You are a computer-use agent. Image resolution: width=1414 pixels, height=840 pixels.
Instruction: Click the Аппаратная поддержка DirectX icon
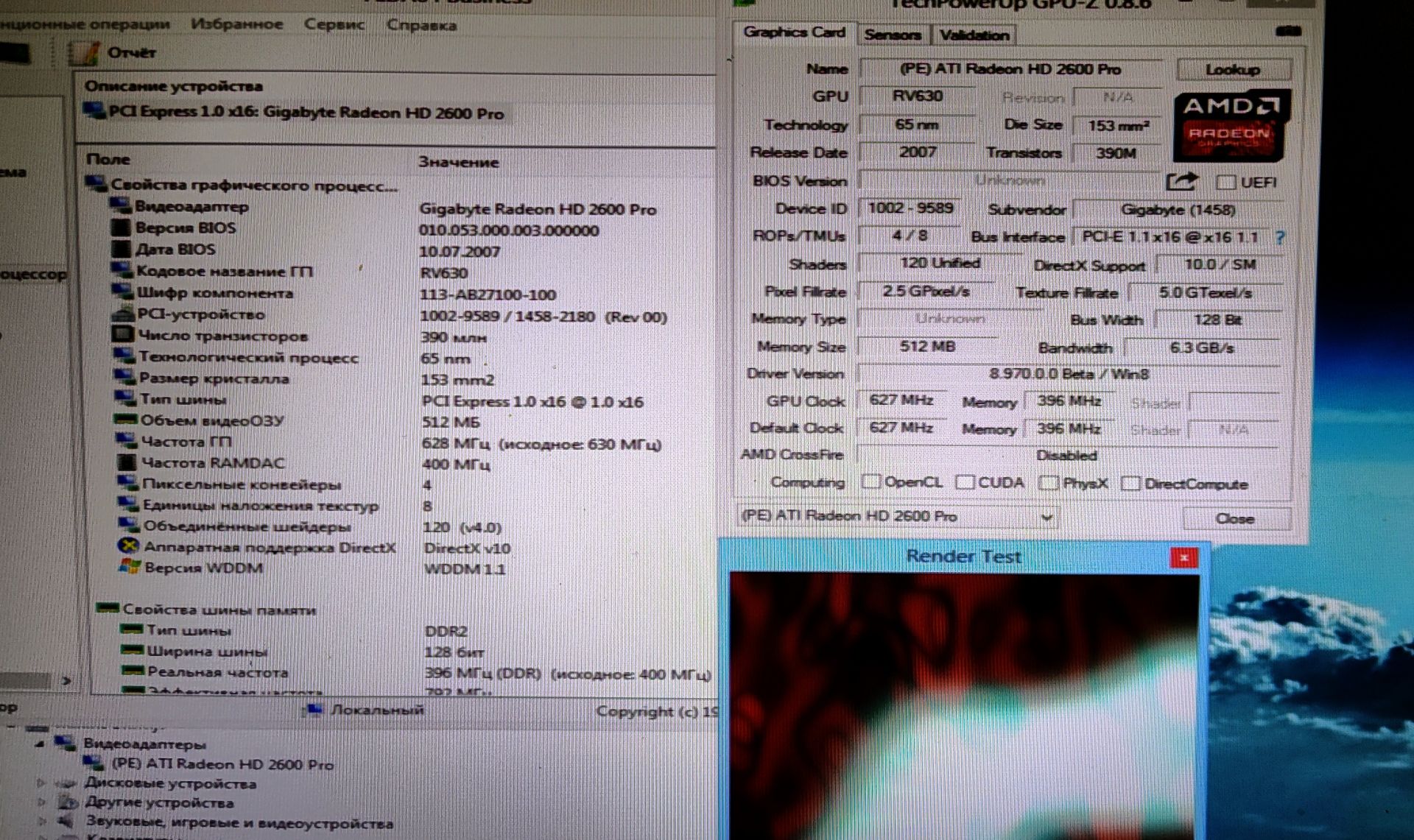(x=128, y=546)
